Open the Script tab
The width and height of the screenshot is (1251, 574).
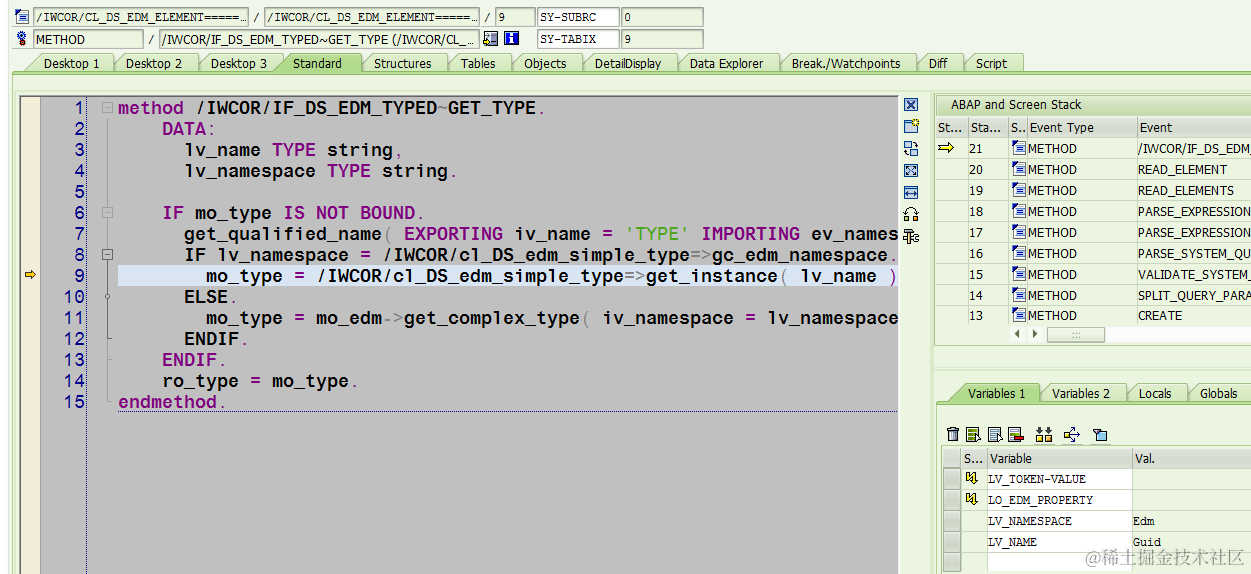tap(991, 63)
